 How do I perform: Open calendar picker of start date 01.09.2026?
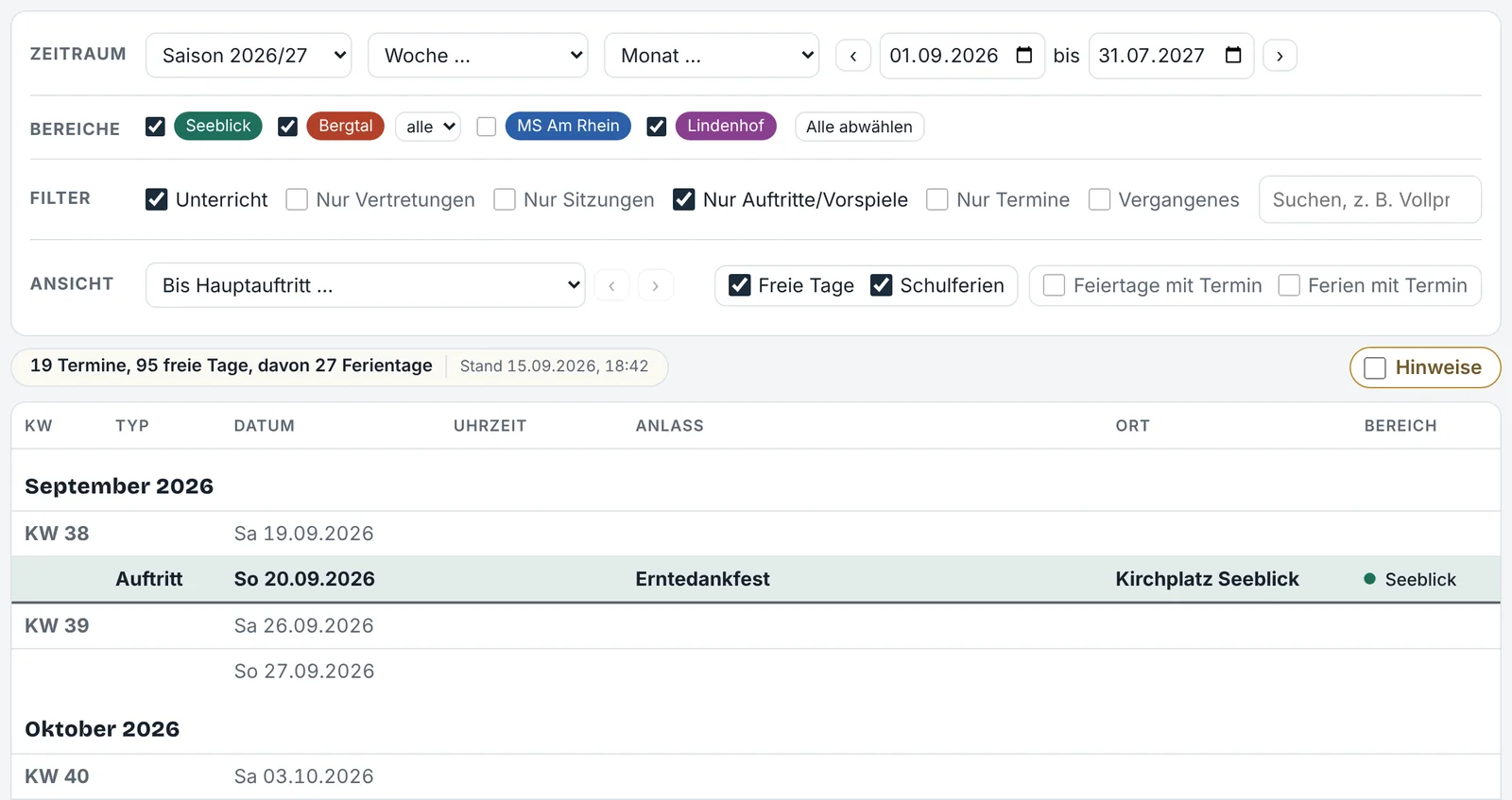[x=1024, y=55]
